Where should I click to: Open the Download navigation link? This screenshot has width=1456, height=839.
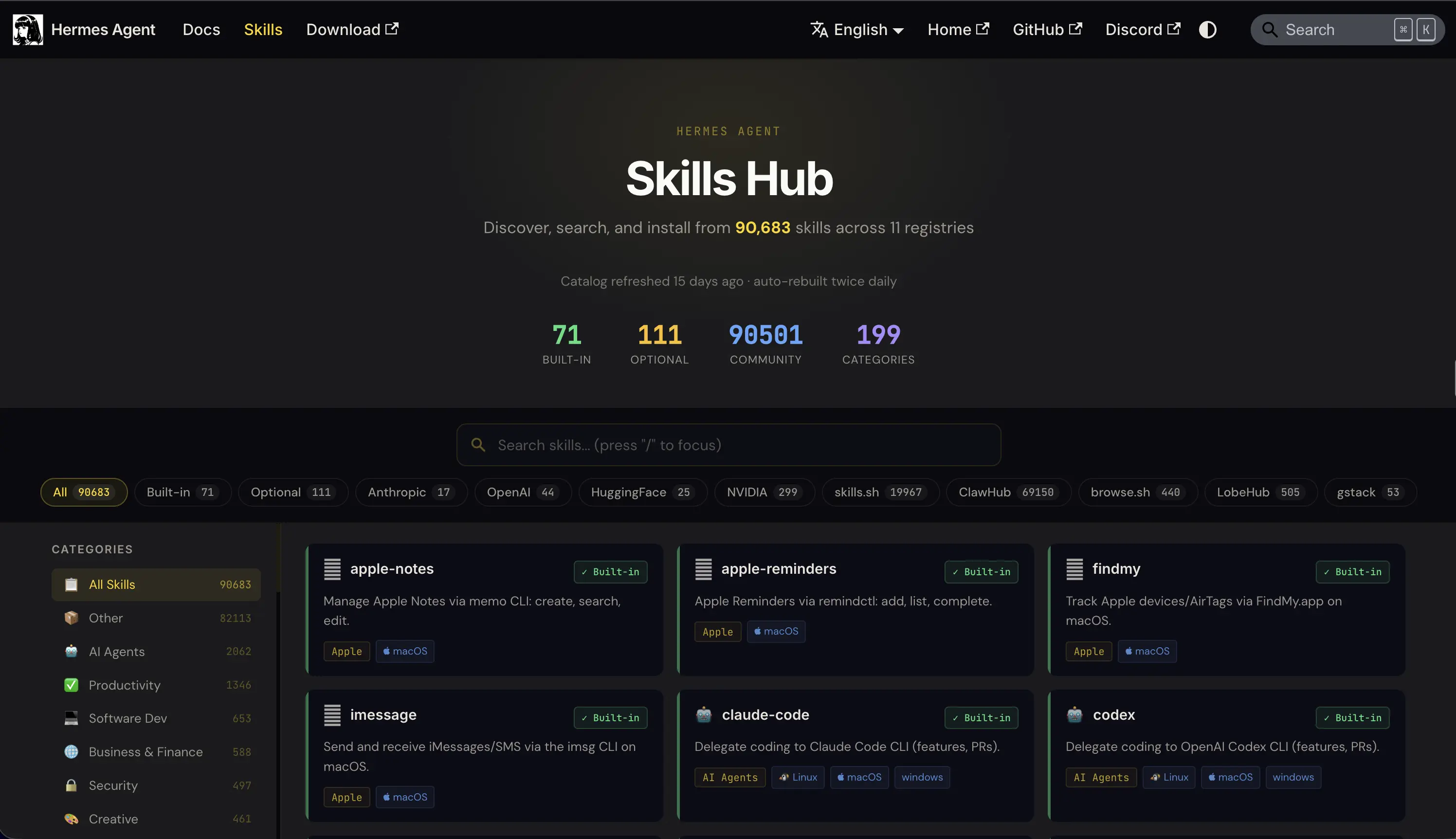click(352, 29)
